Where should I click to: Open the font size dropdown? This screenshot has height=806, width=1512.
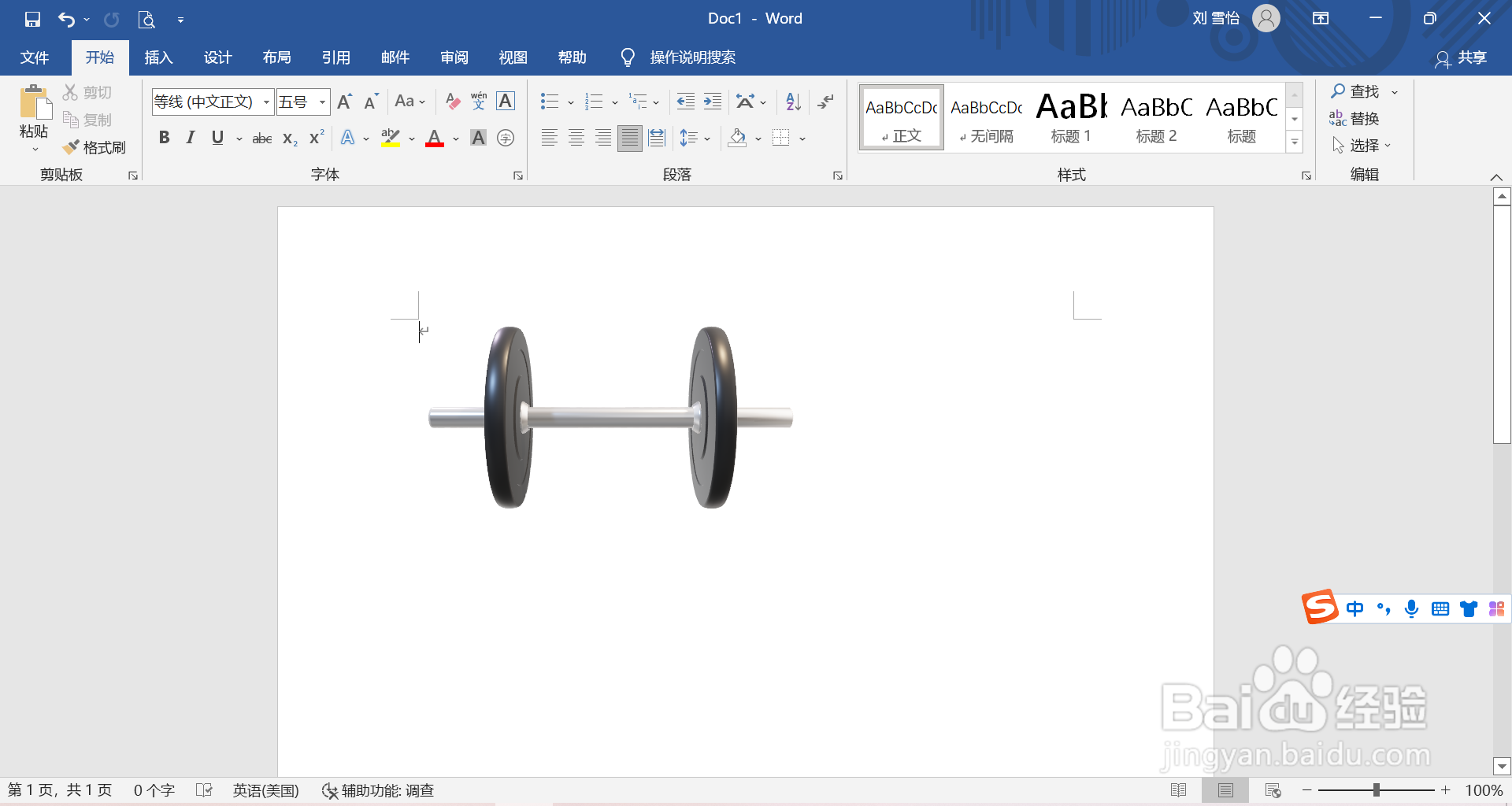pos(322,102)
